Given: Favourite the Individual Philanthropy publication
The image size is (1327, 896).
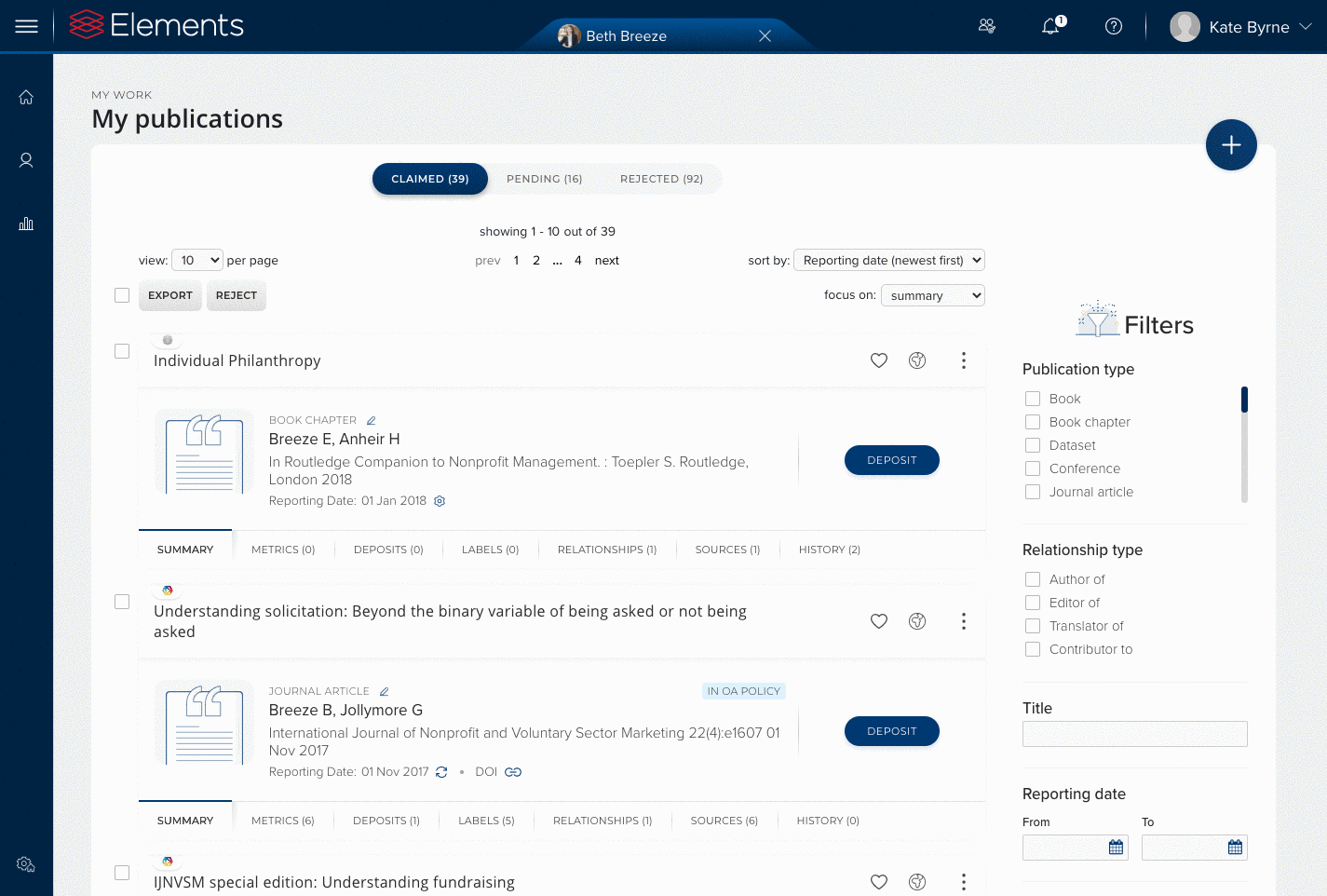Looking at the screenshot, I should pyautogui.click(x=878, y=360).
